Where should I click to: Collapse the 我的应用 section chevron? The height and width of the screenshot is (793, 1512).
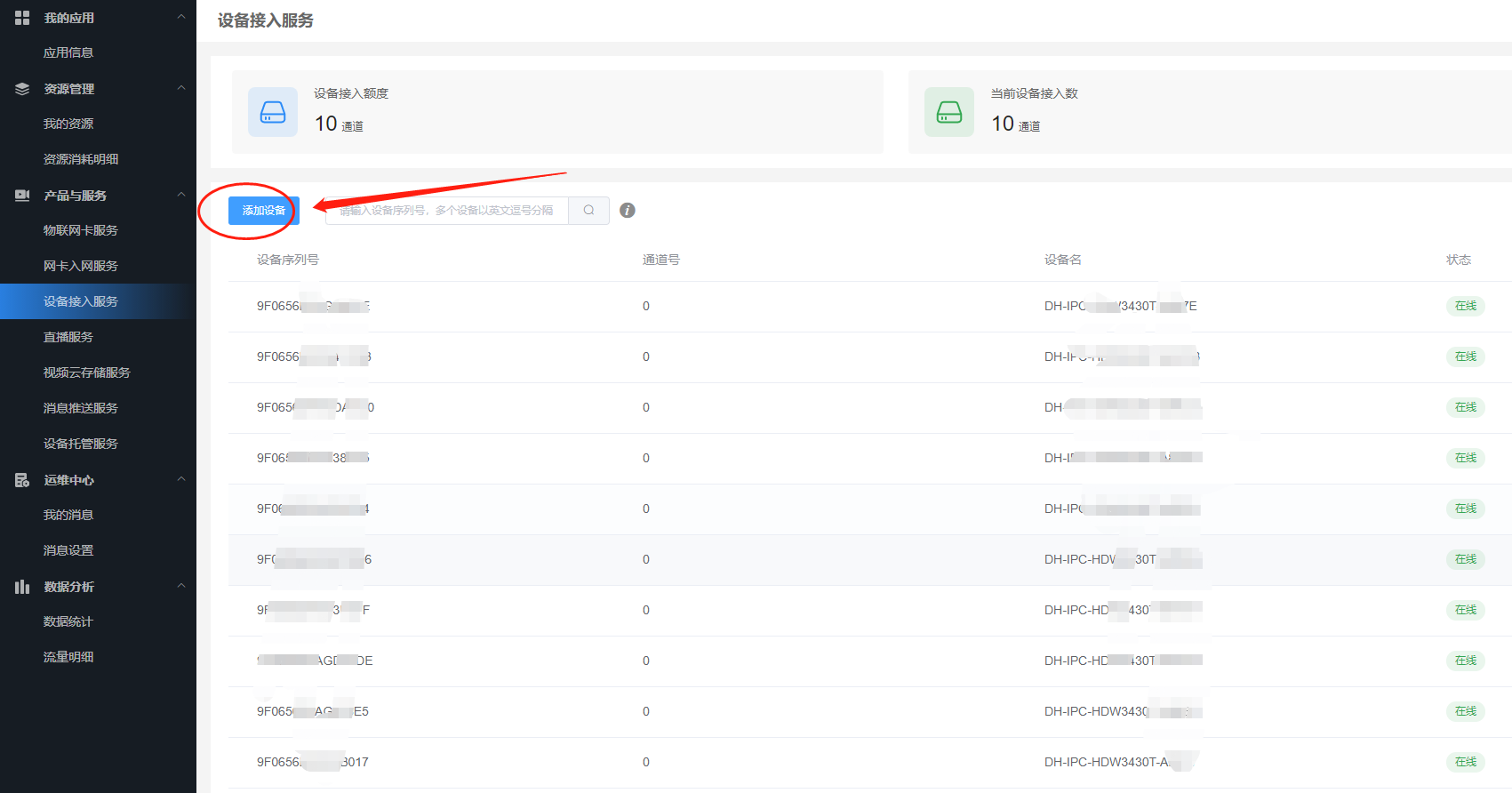click(181, 17)
